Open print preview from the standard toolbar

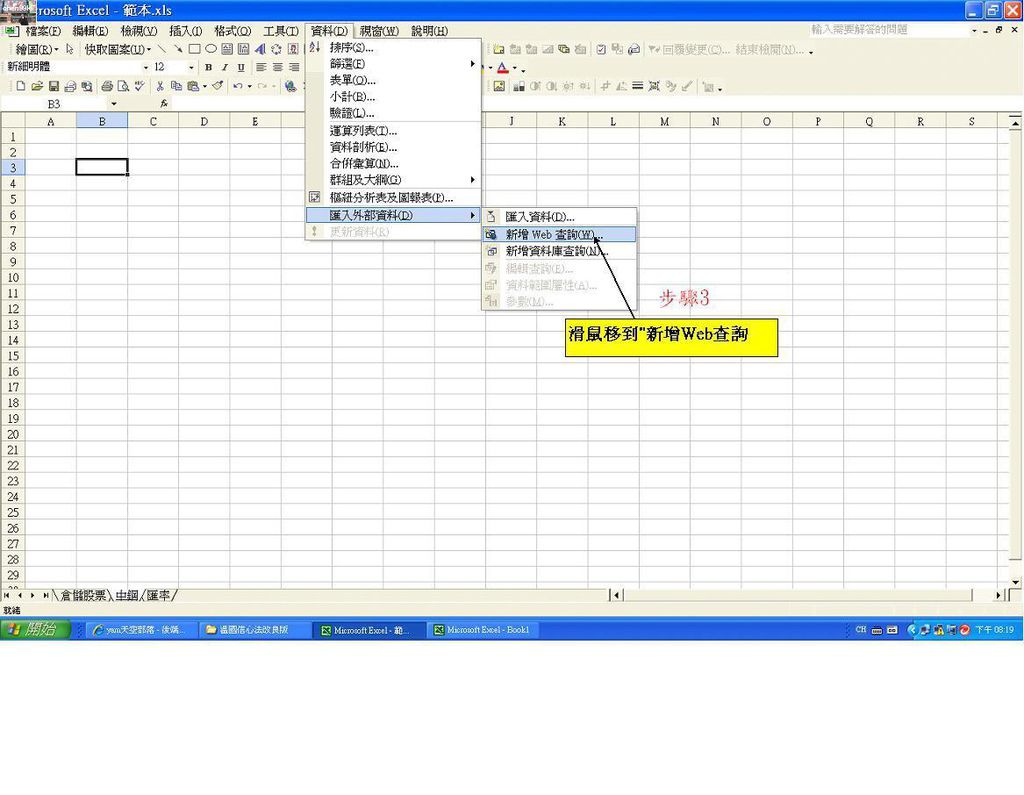[123, 86]
